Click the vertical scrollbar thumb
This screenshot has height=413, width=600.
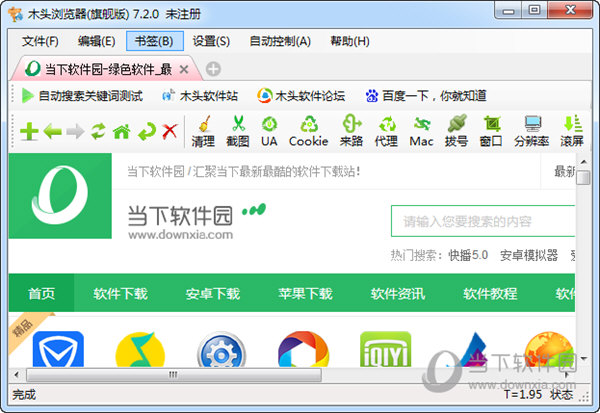click(584, 178)
